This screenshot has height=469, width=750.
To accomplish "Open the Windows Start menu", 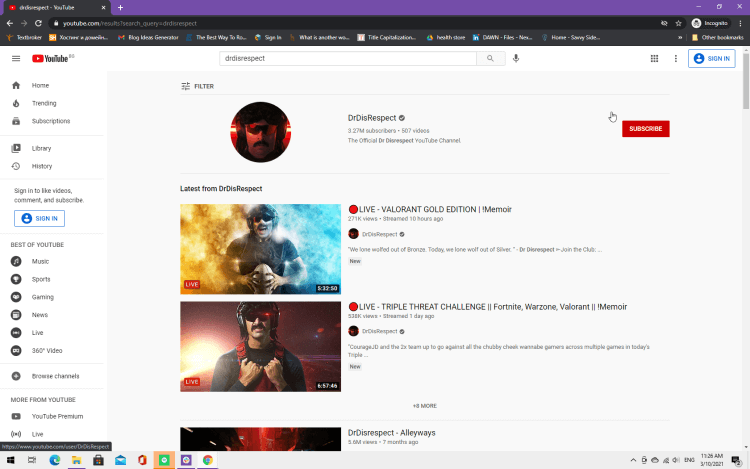I will [10, 460].
